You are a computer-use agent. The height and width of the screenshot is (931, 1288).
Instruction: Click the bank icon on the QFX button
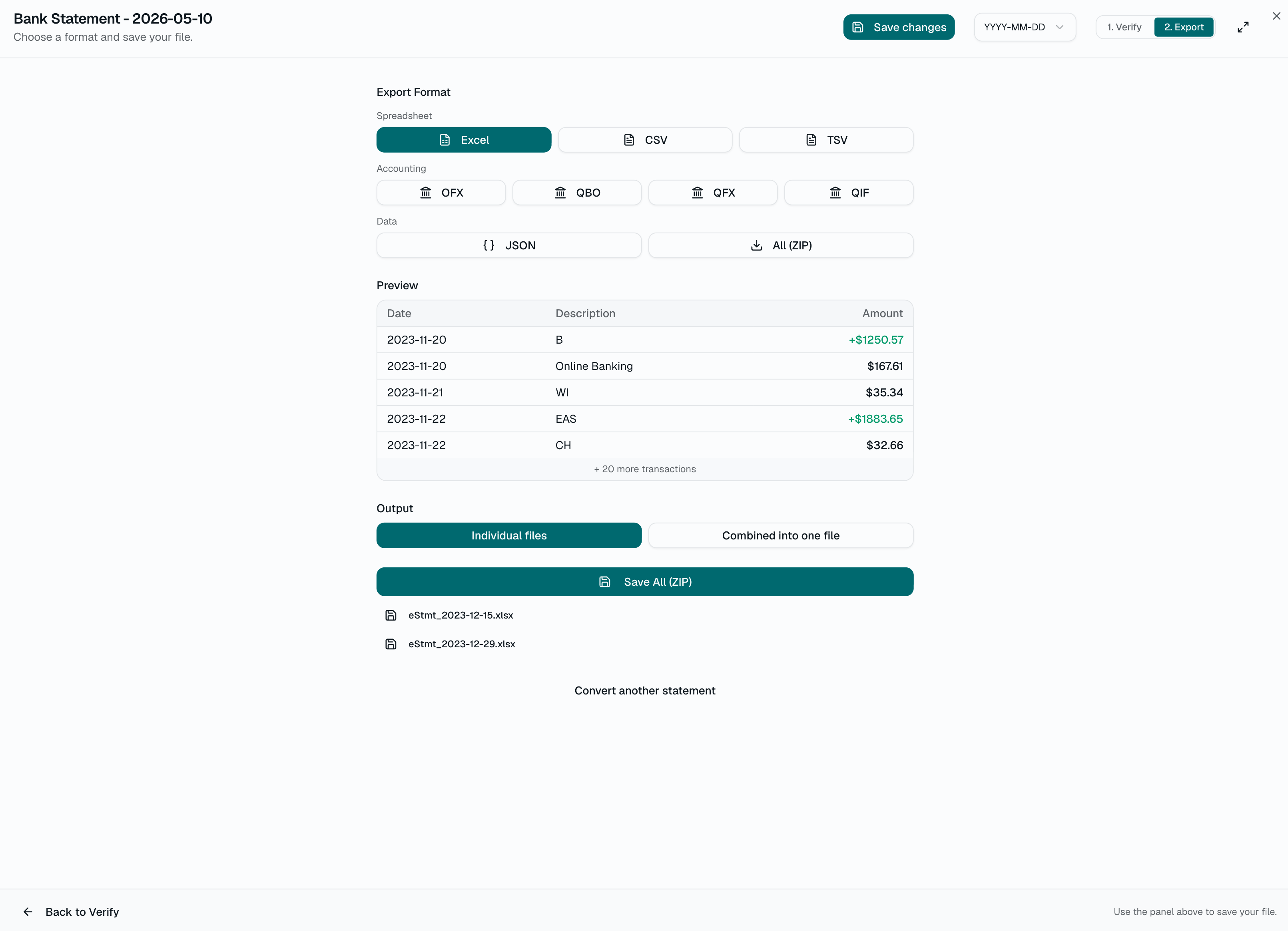click(x=698, y=193)
